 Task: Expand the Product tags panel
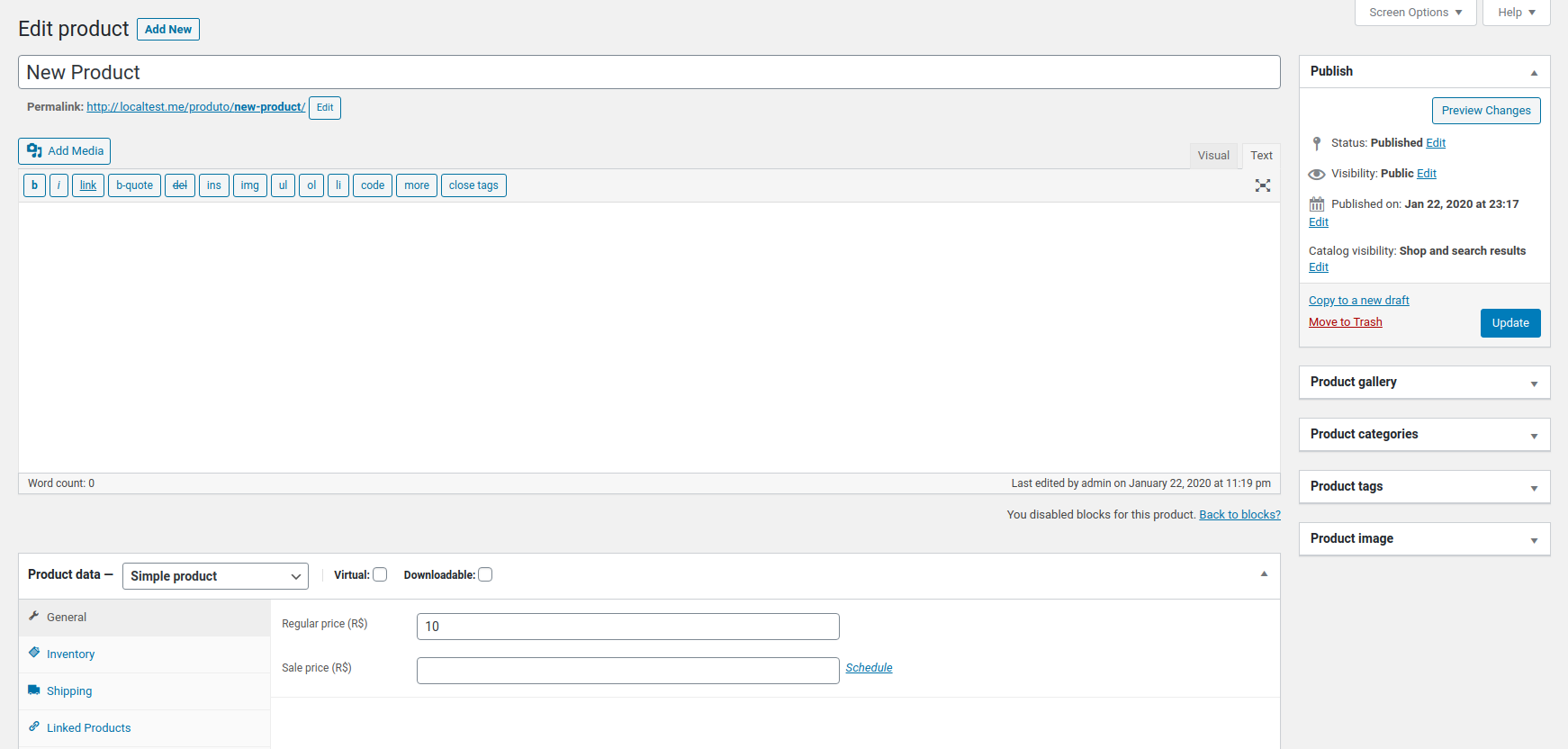1534,488
